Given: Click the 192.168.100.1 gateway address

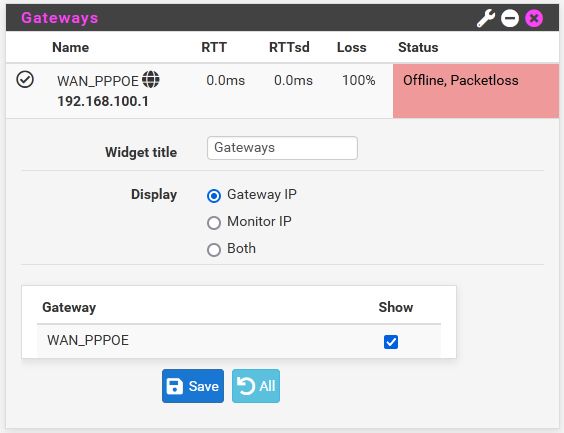Looking at the screenshot, I should tap(103, 101).
